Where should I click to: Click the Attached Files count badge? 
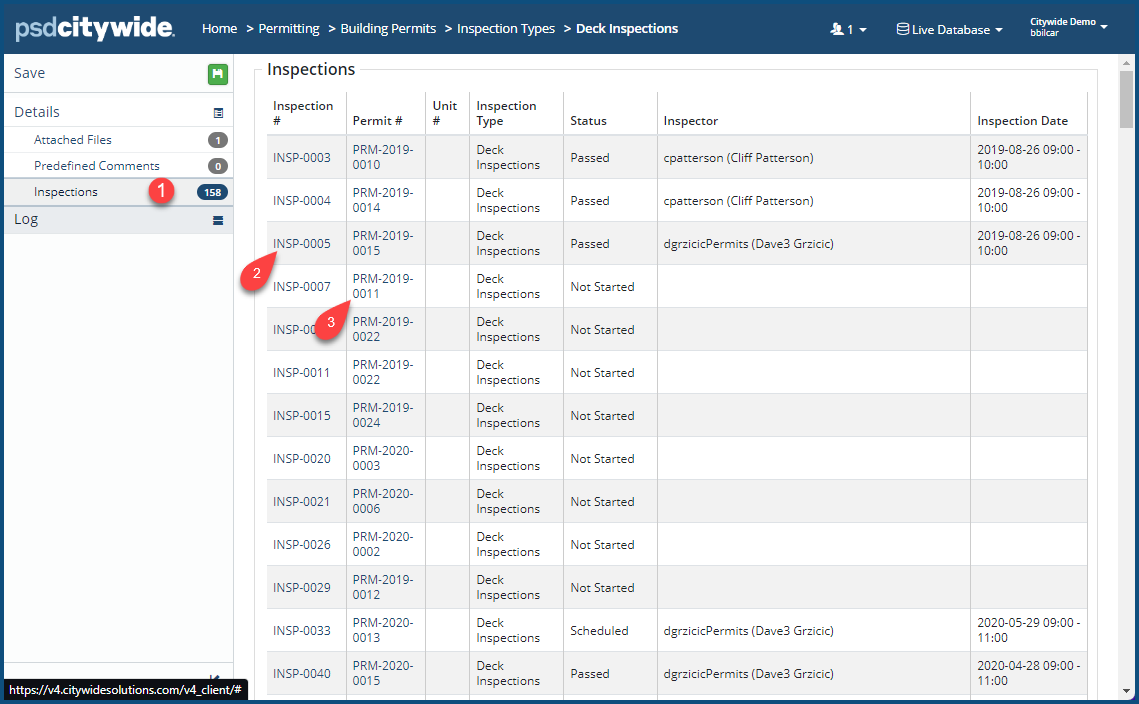218,140
